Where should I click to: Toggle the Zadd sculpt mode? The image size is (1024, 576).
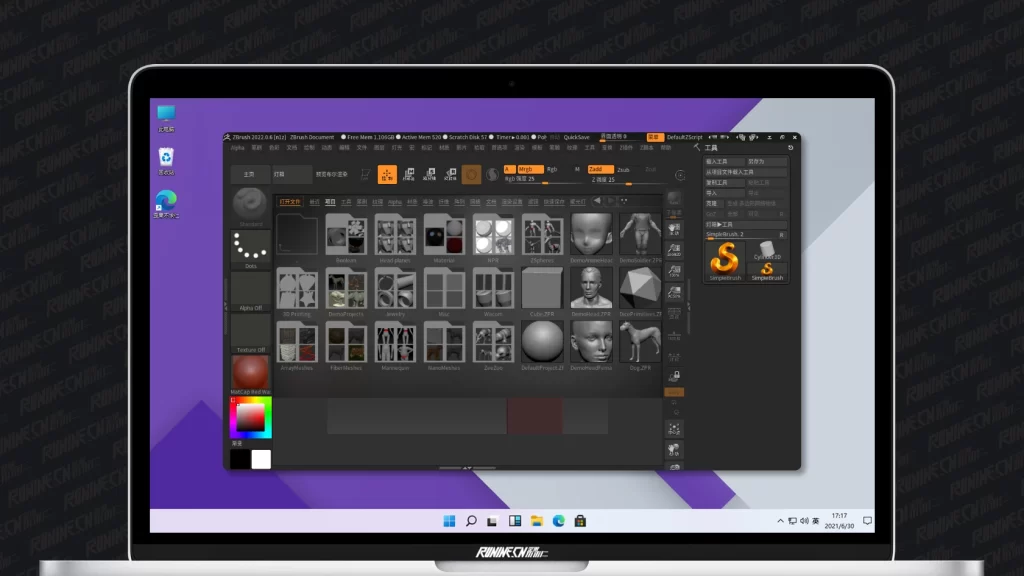pyautogui.click(x=600, y=170)
